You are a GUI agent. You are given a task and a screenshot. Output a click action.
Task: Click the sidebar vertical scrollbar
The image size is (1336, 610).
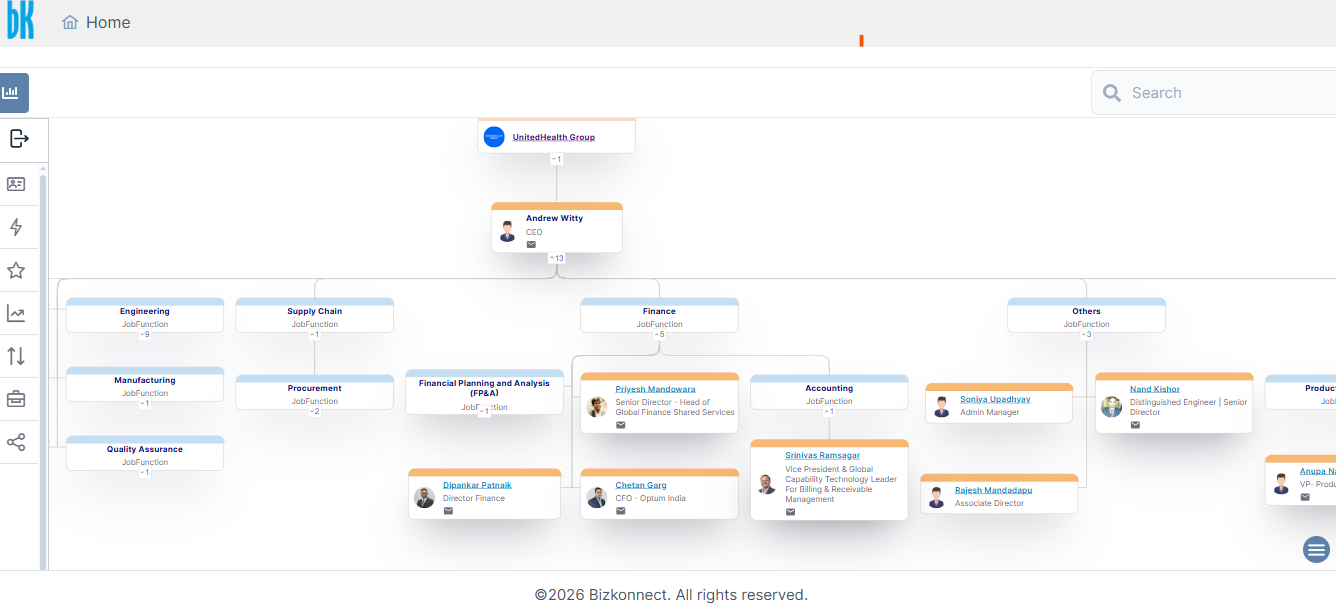pos(43,370)
